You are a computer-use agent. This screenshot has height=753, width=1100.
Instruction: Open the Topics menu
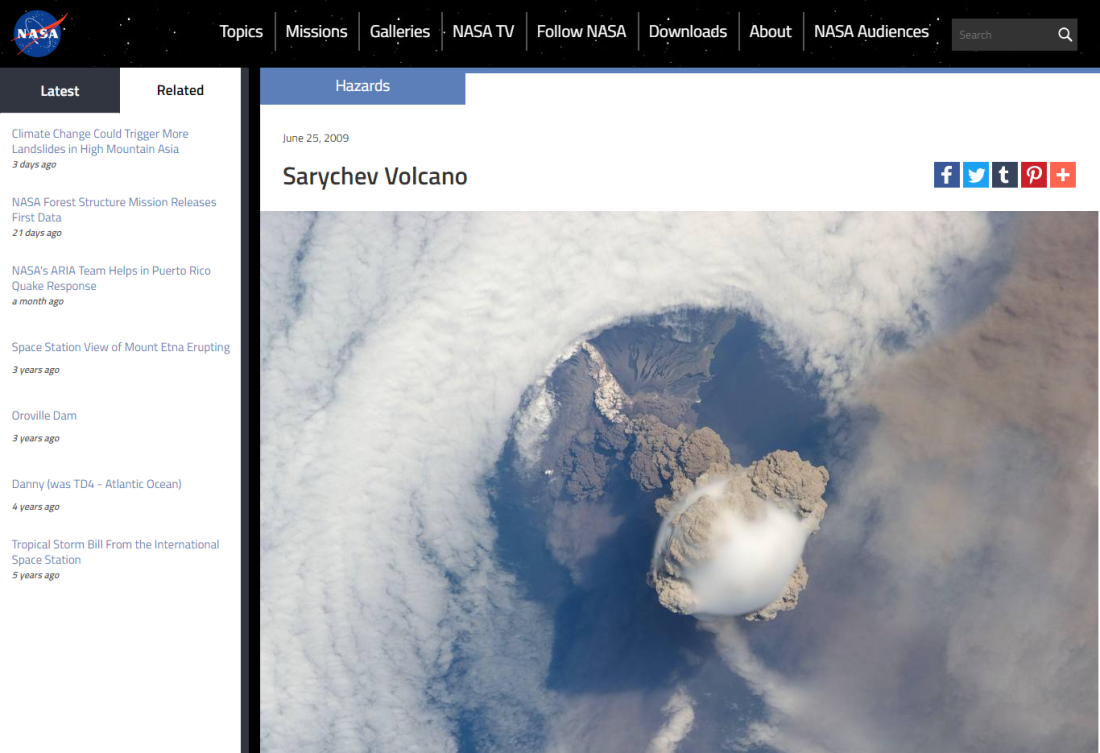tap(241, 32)
